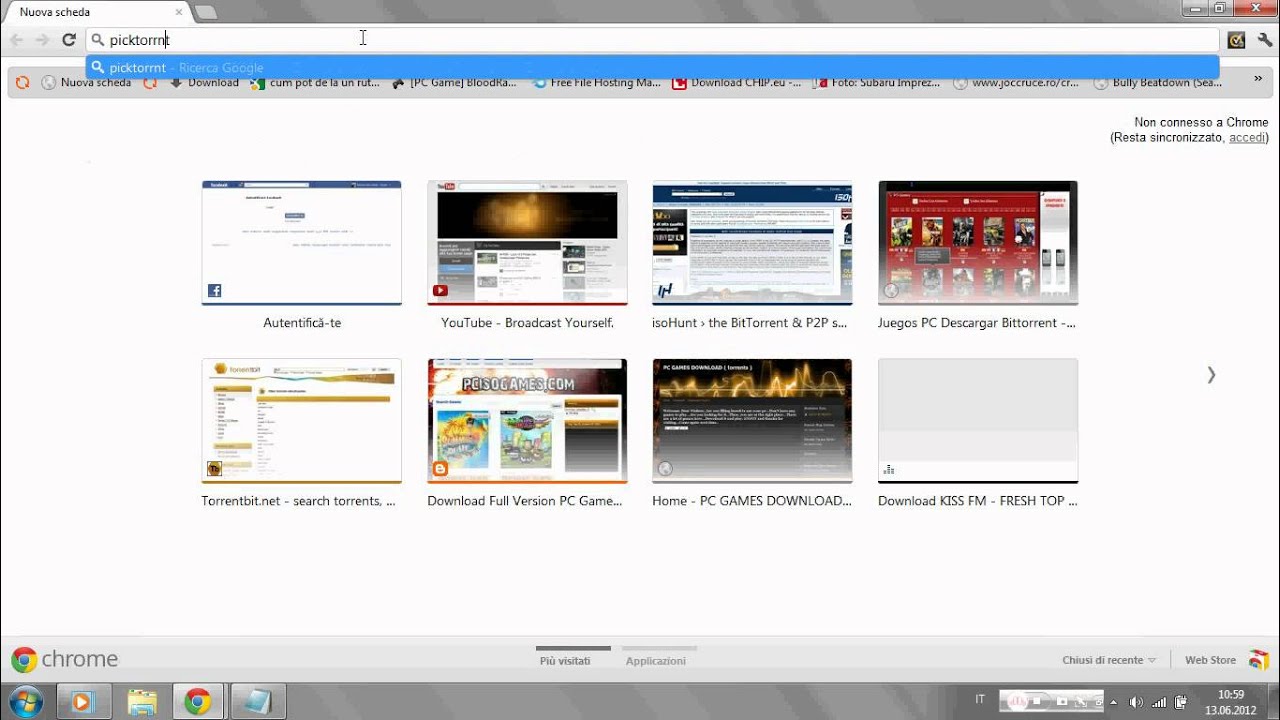Viewport: 1280px width, 720px height.
Task: Open the Web Store link
Action: (x=1210, y=660)
